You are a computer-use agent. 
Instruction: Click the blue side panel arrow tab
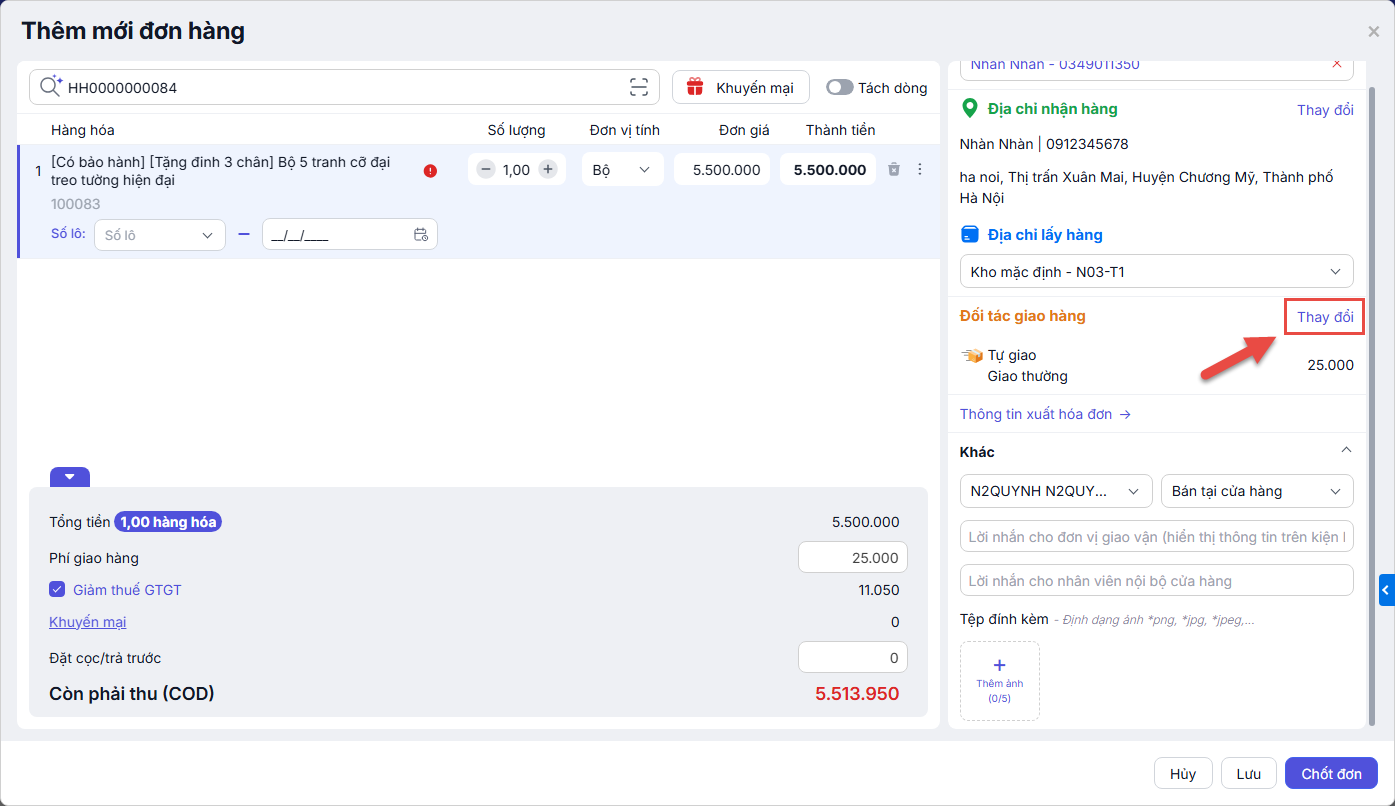pyautogui.click(x=1386, y=590)
